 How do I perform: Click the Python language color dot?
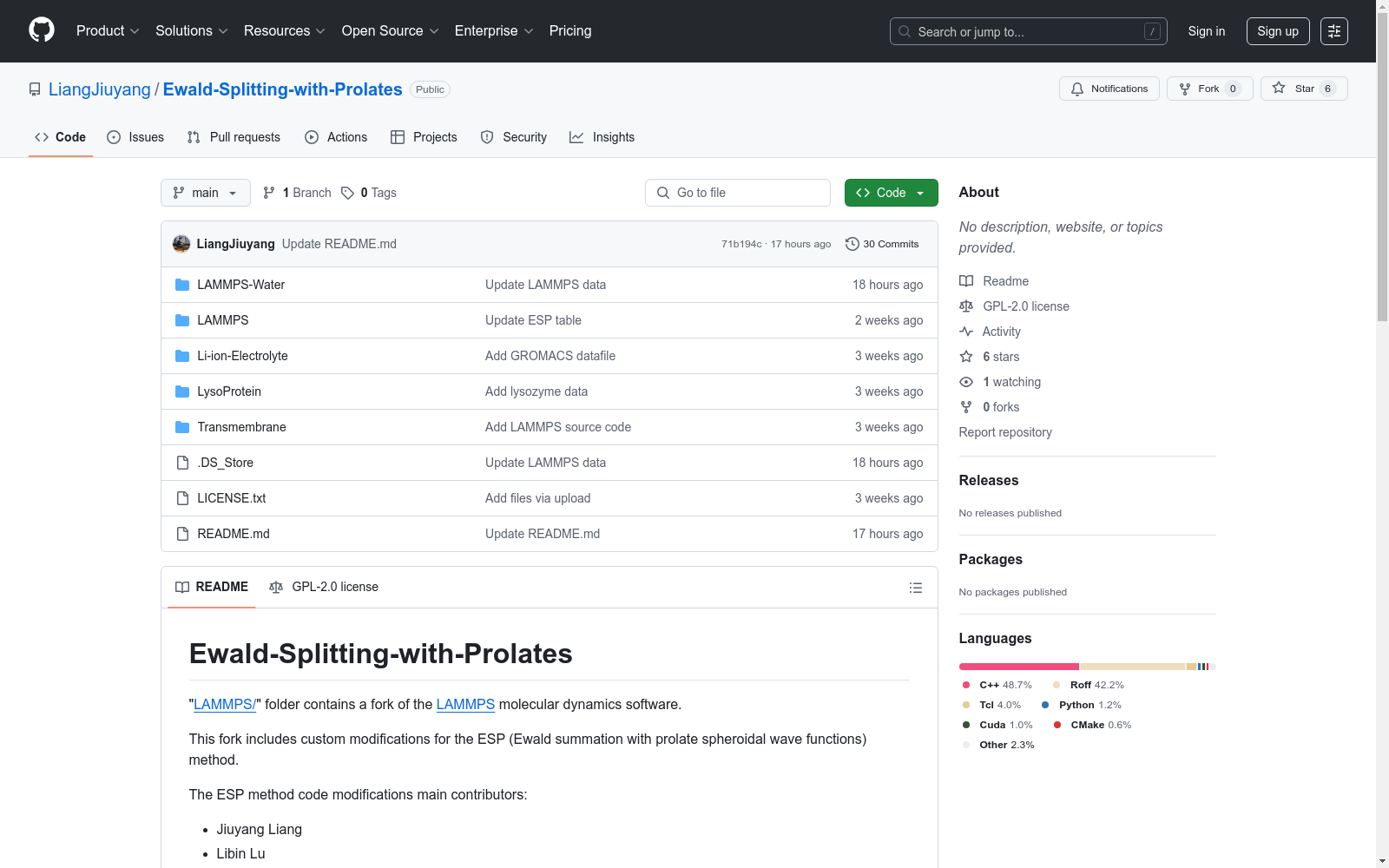pos(1046,705)
